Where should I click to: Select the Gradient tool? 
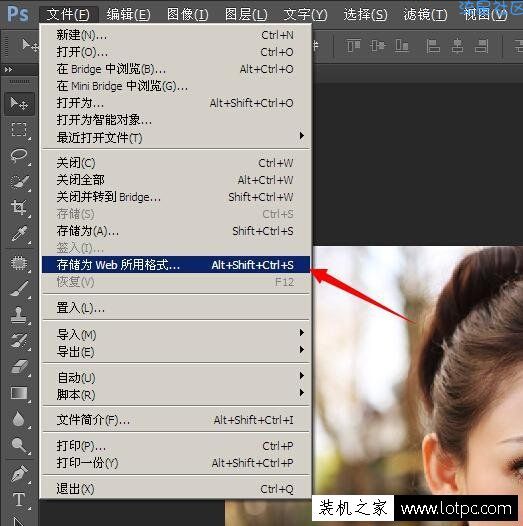coord(19,393)
